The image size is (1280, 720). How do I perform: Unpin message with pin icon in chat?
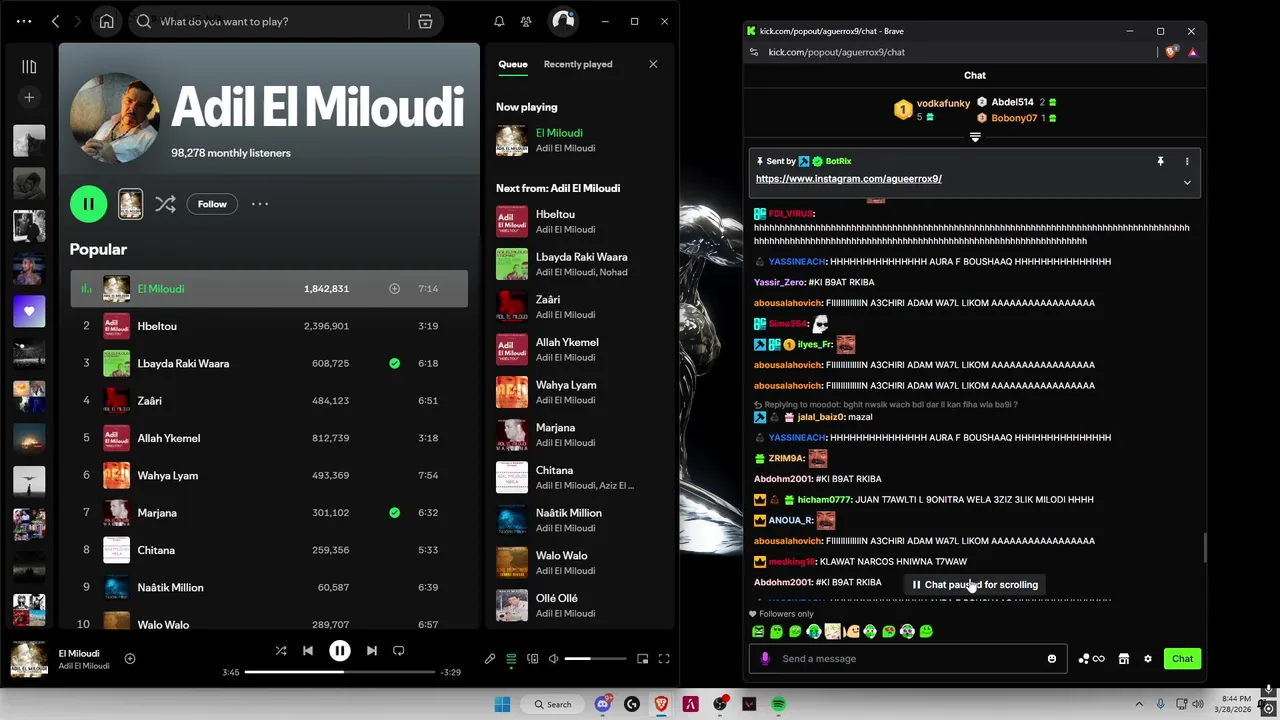[1160, 161]
